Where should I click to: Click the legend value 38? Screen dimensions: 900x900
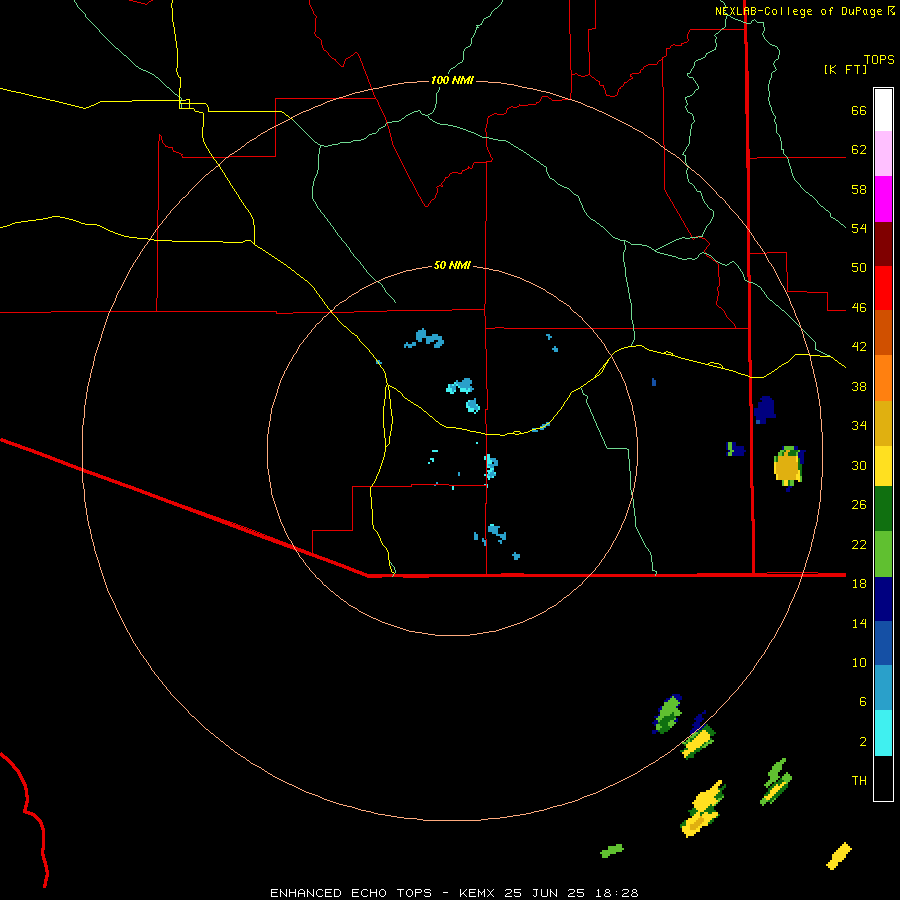coord(859,386)
